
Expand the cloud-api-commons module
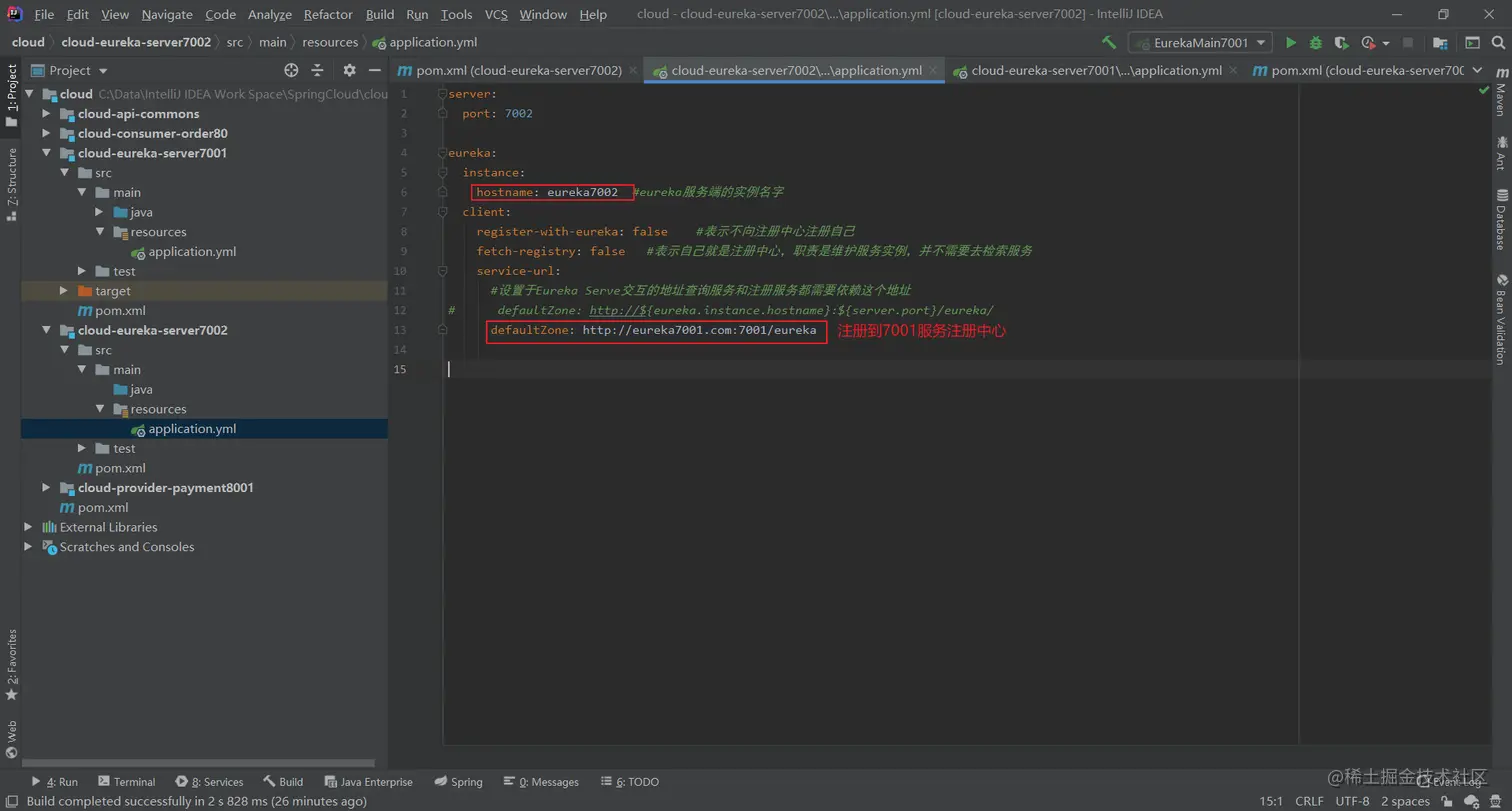tap(46, 114)
